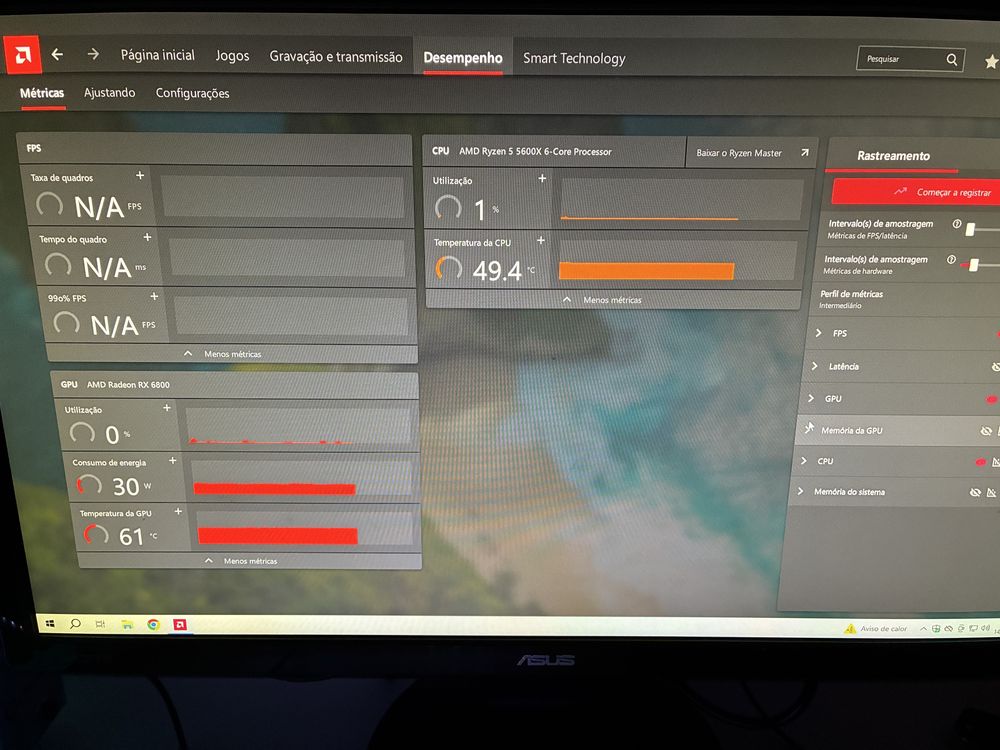Toggle visibility of Memória do sistema tracking
The height and width of the screenshot is (750, 1000).
pyautogui.click(x=974, y=492)
